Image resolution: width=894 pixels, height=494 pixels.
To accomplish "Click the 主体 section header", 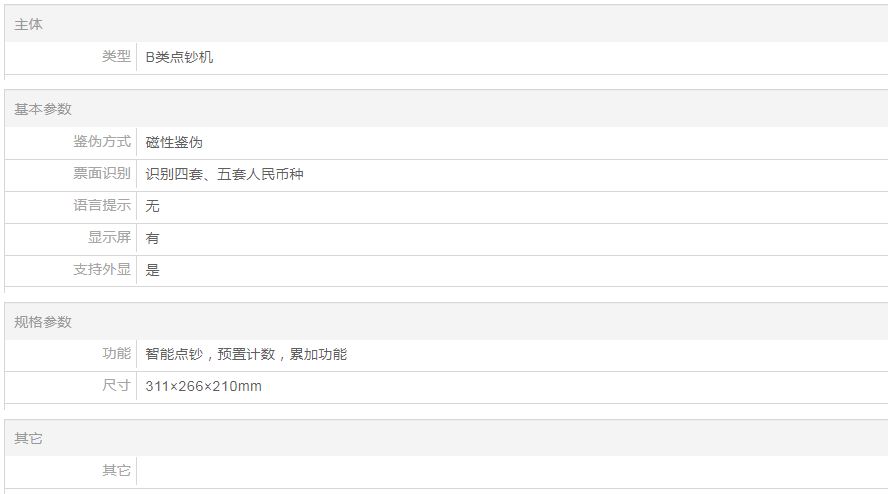I will (x=28, y=24).
